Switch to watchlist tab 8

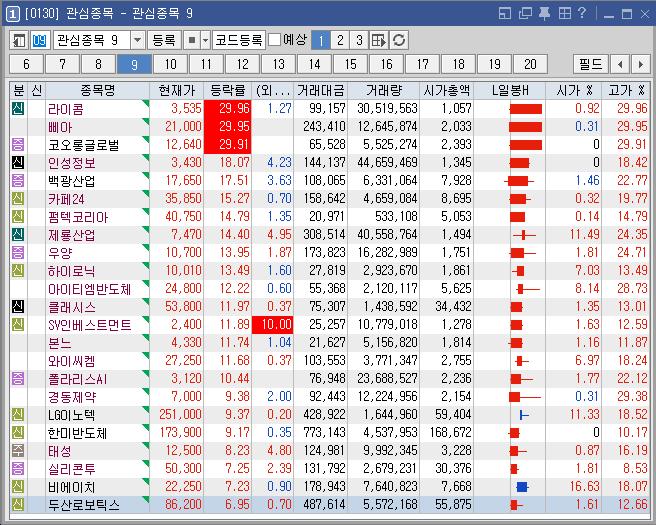(98, 64)
